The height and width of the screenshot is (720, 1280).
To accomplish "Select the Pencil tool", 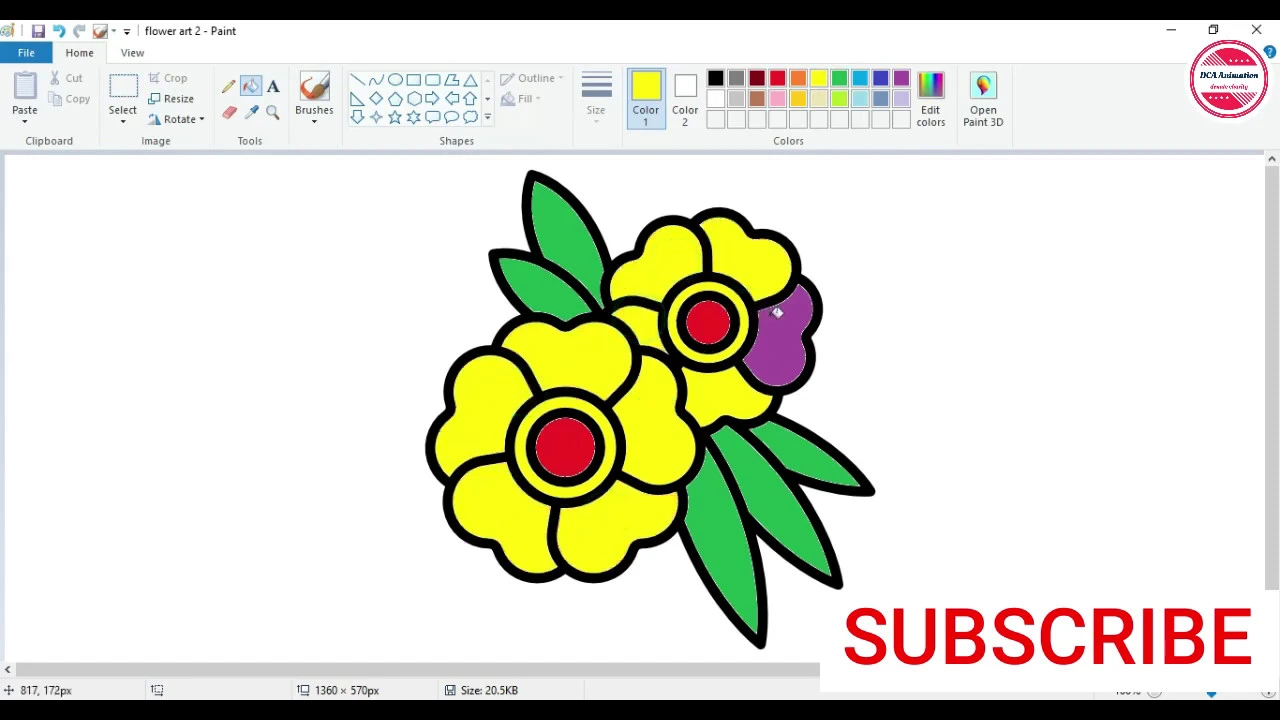I will point(229,87).
